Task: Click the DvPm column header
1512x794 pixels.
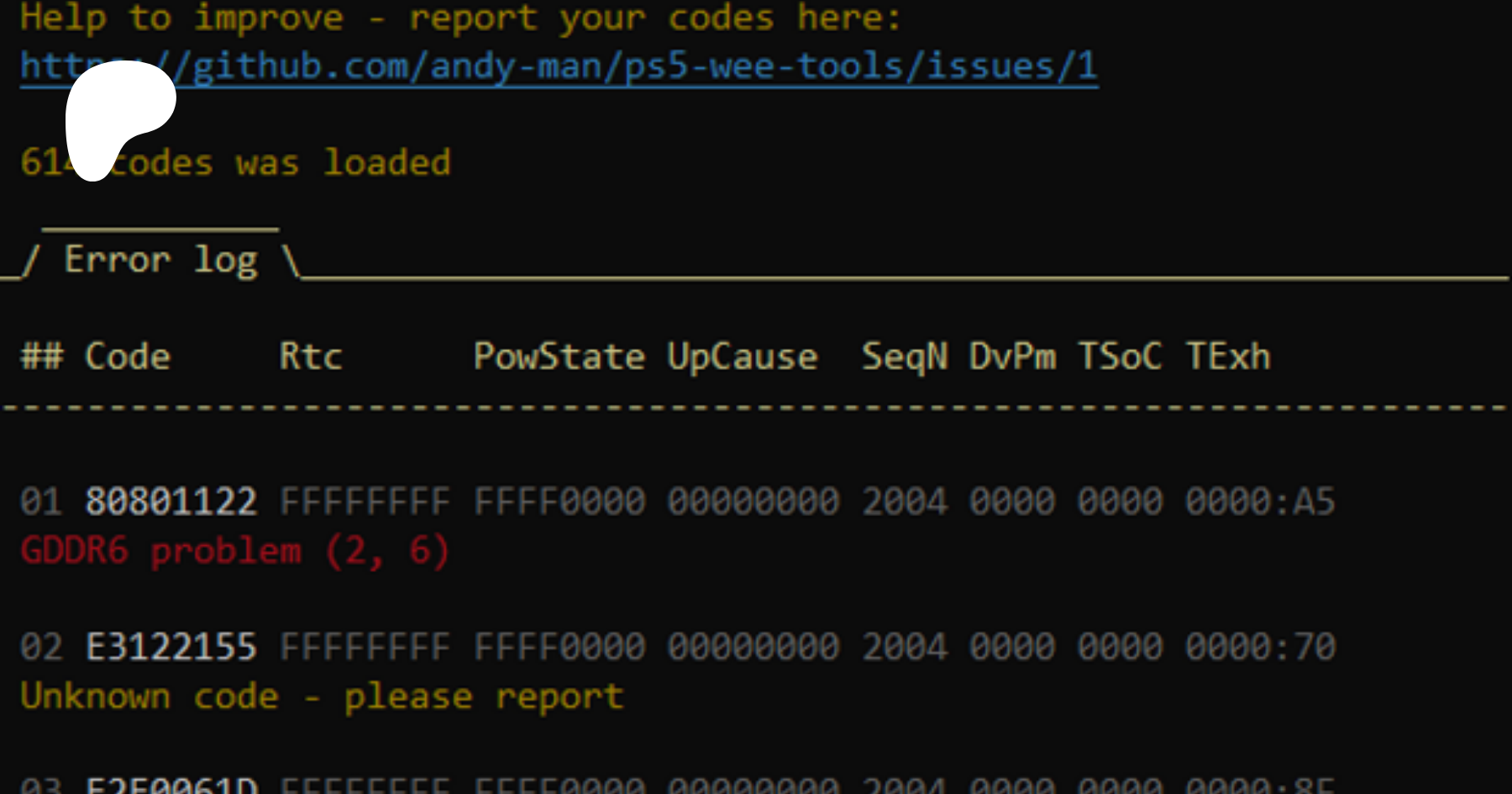Action: pos(1012,357)
